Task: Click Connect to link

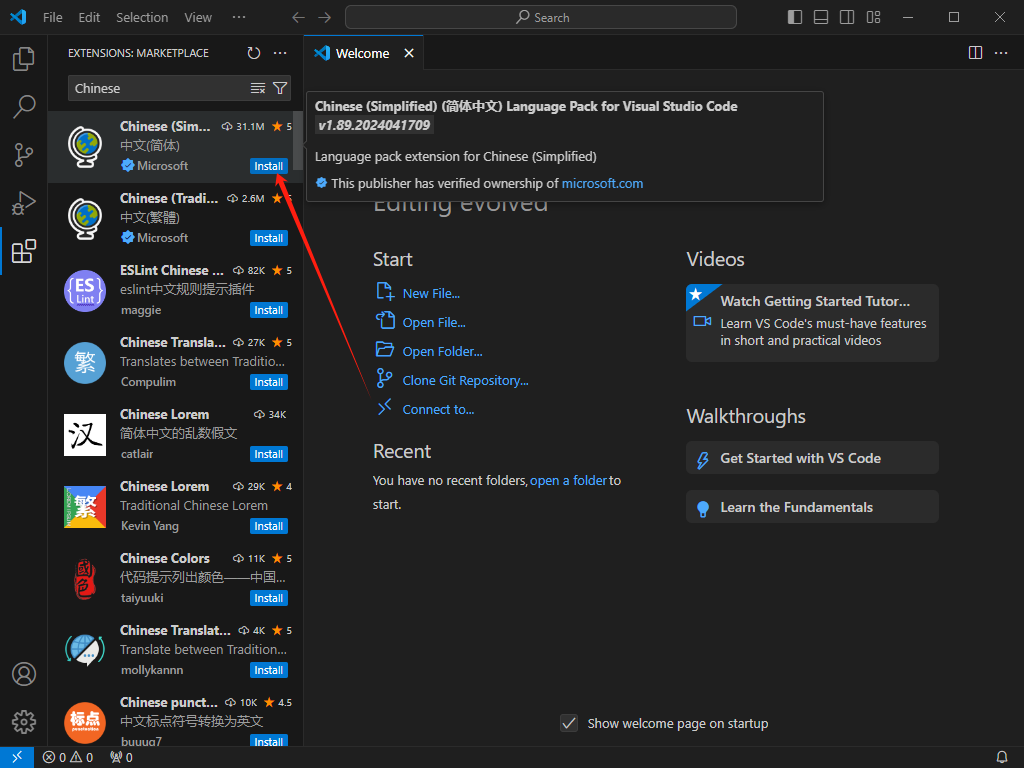Action: point(438,409)
